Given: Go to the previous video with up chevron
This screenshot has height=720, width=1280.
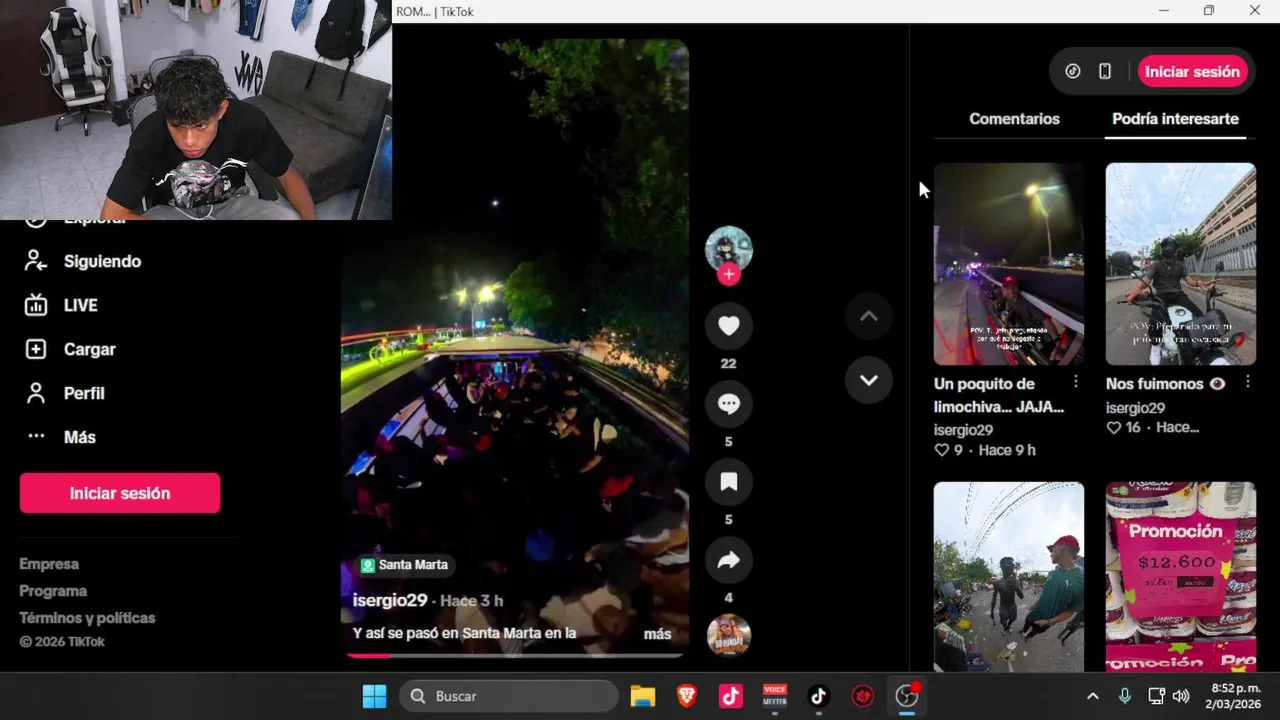Looking at the screenshot, I should (x=869, y=316).
